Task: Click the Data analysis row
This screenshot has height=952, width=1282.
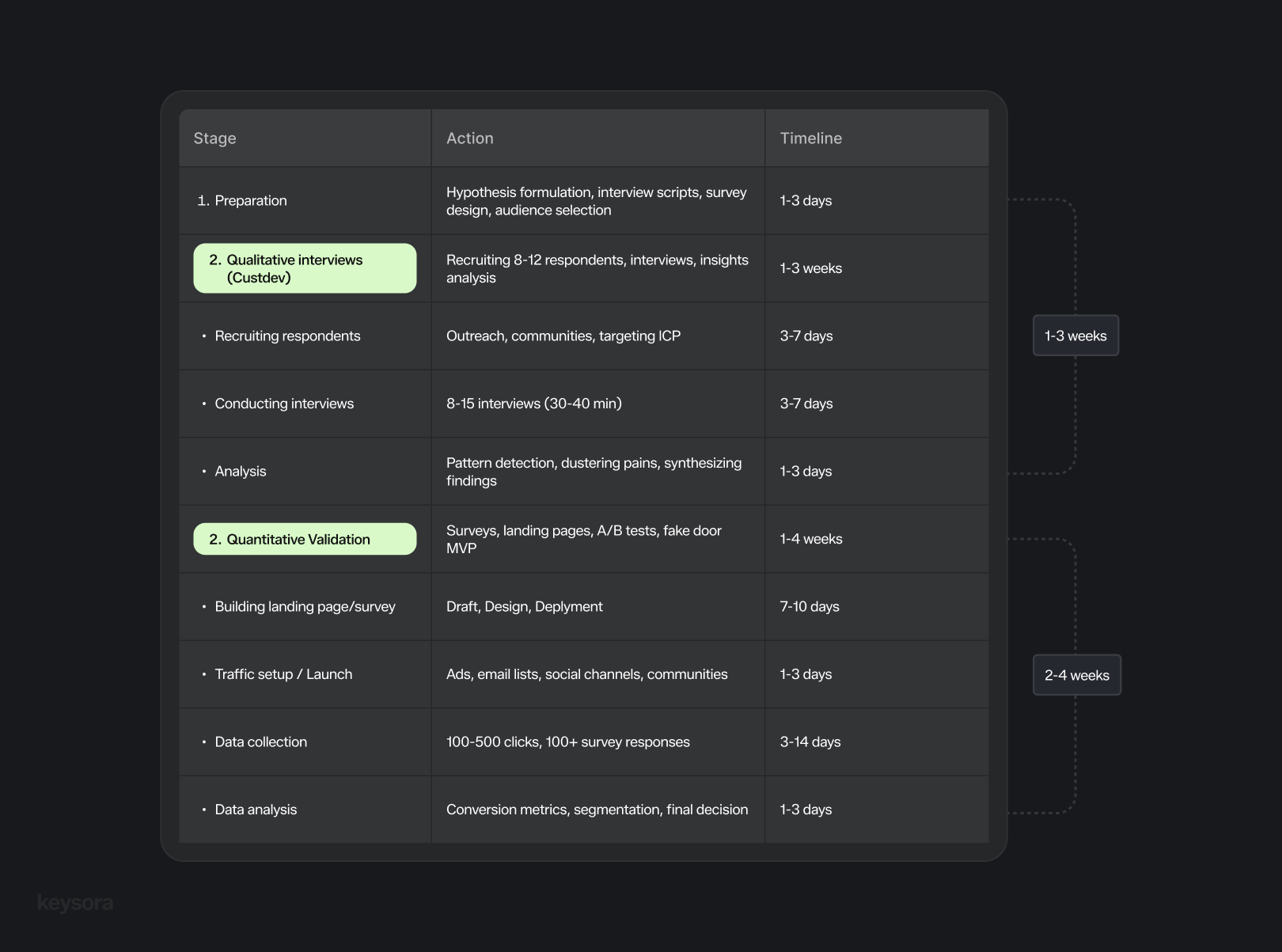Action: 256,810
